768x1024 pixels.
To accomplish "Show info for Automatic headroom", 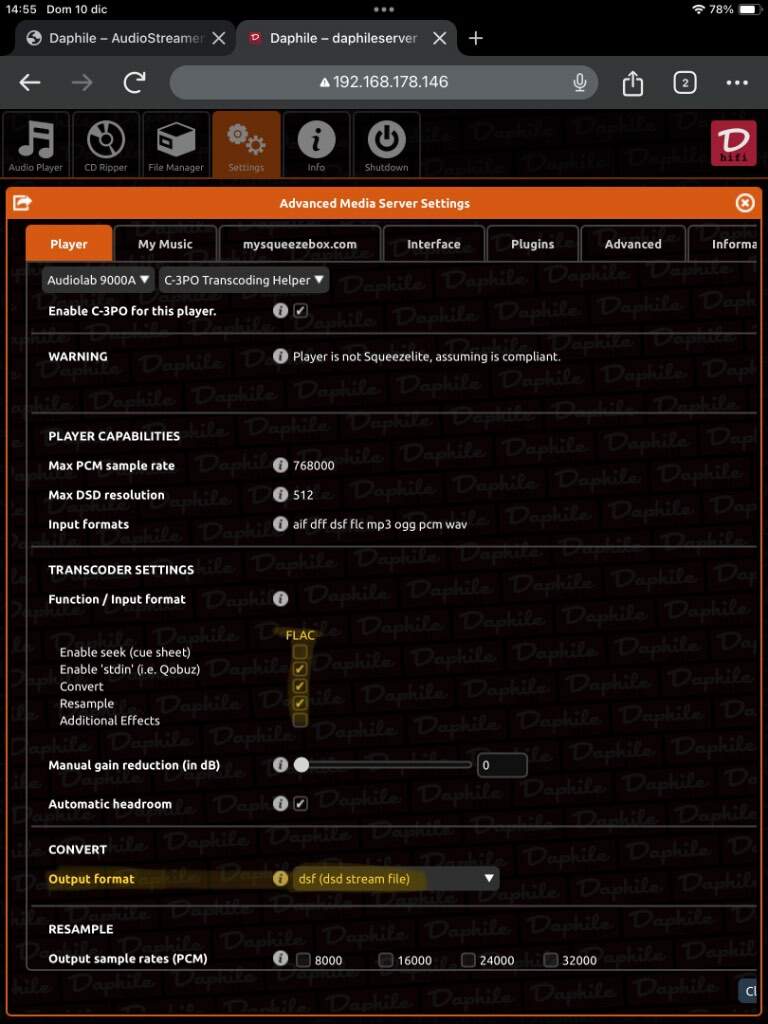I will [x=280, y=804].
